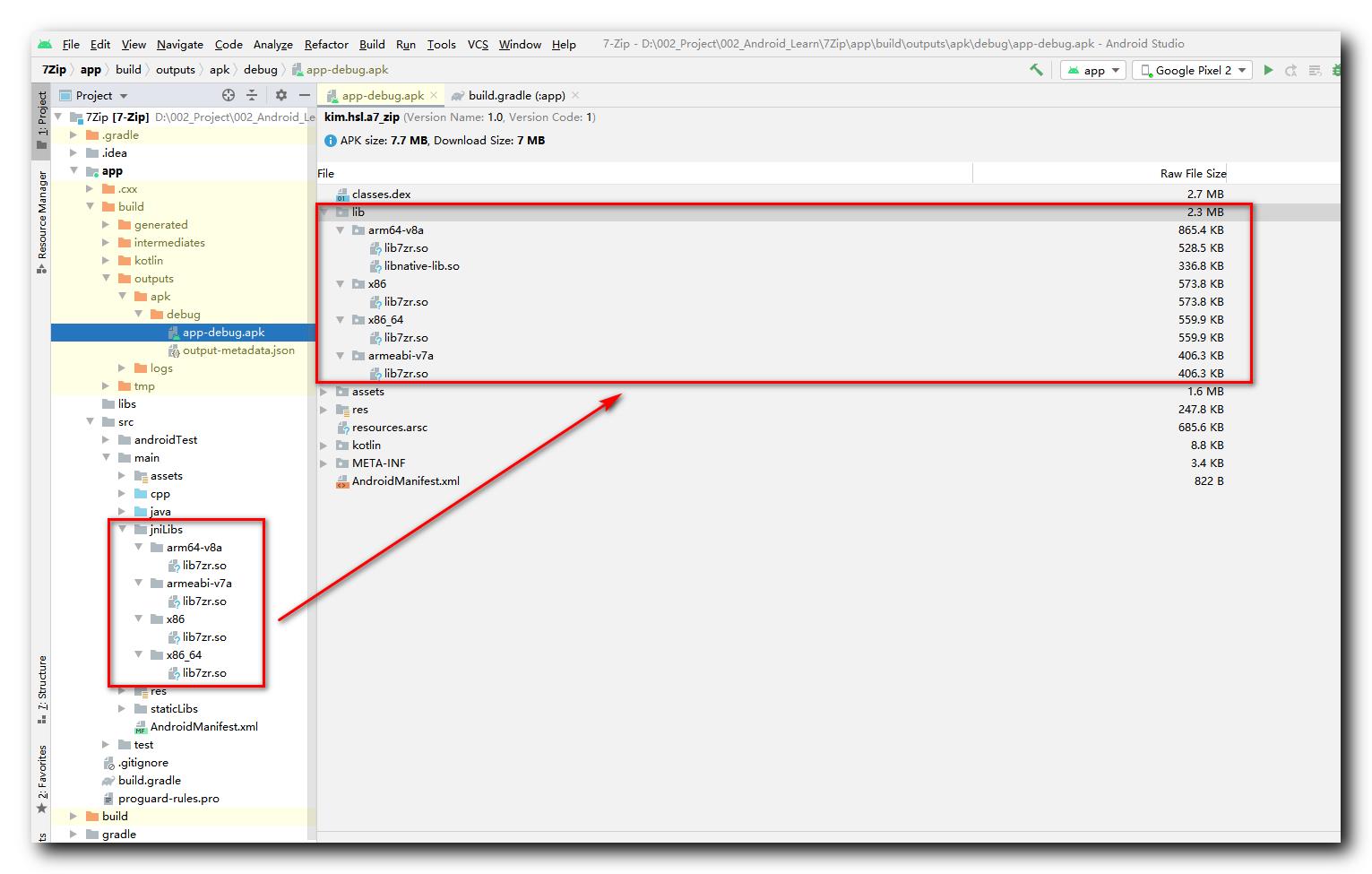Image resolution: width=1372 pixels, height=874 pixels.
Task: Expand the kotlin folder in APK analyzer
Action: (x=324, y=445)
